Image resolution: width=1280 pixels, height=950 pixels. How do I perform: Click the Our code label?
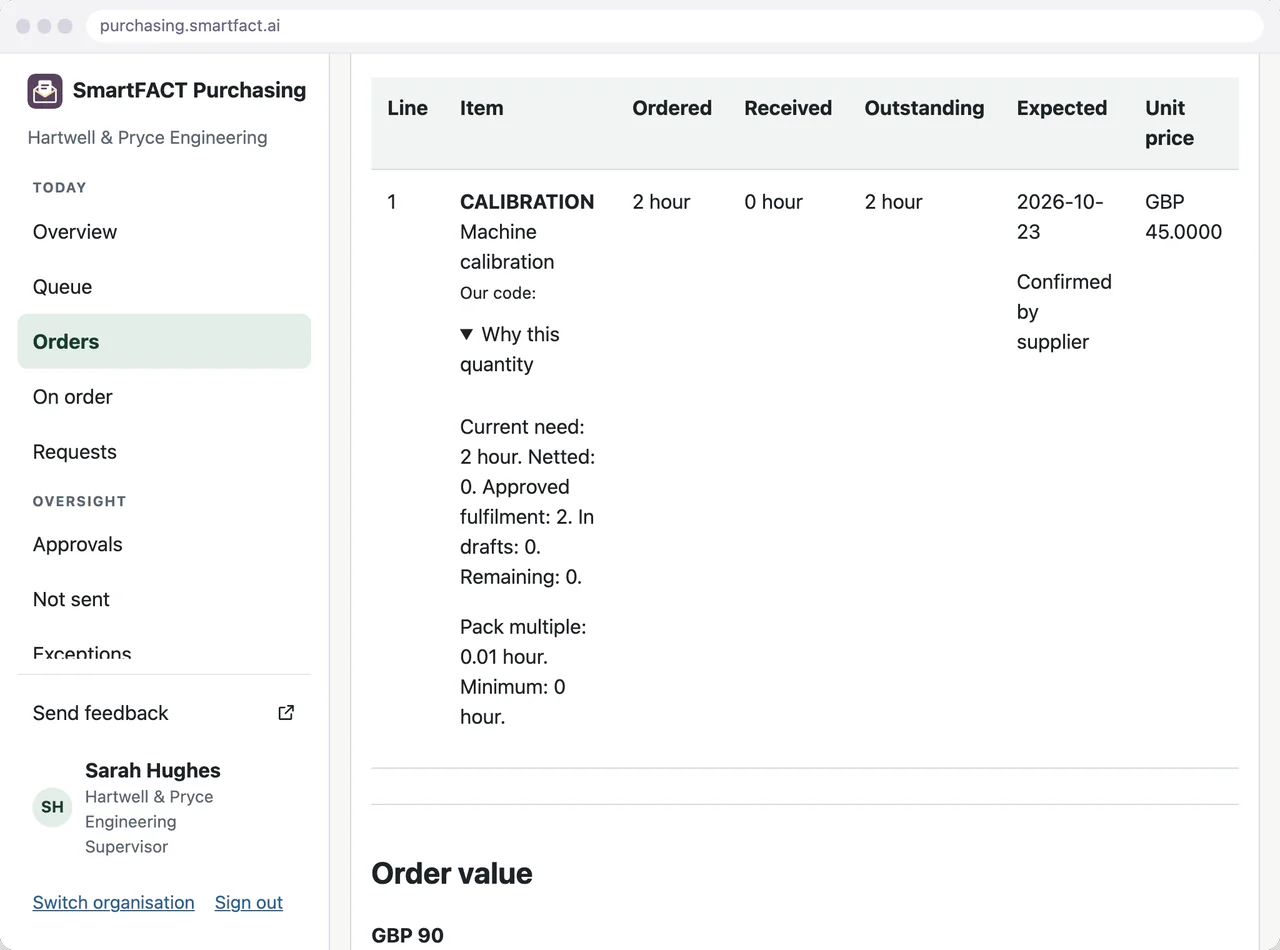(x=498, y=293)
